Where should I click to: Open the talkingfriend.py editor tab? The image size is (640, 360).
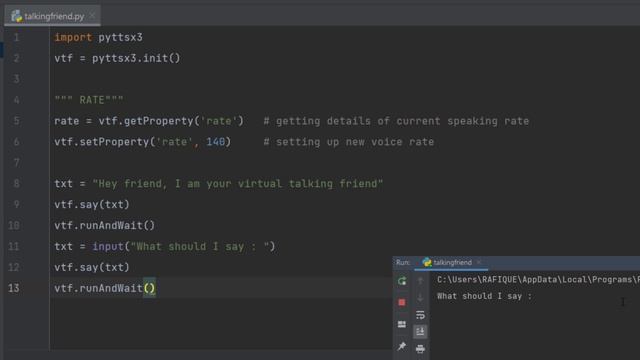pos(52,16)
